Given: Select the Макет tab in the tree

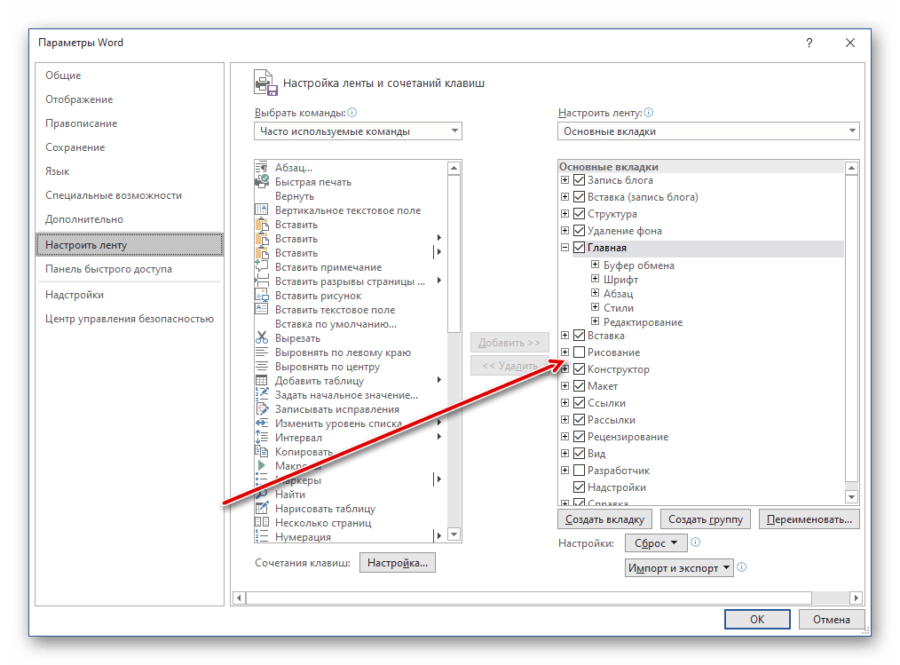Looking at the screenshot, I should coord(602,386).
